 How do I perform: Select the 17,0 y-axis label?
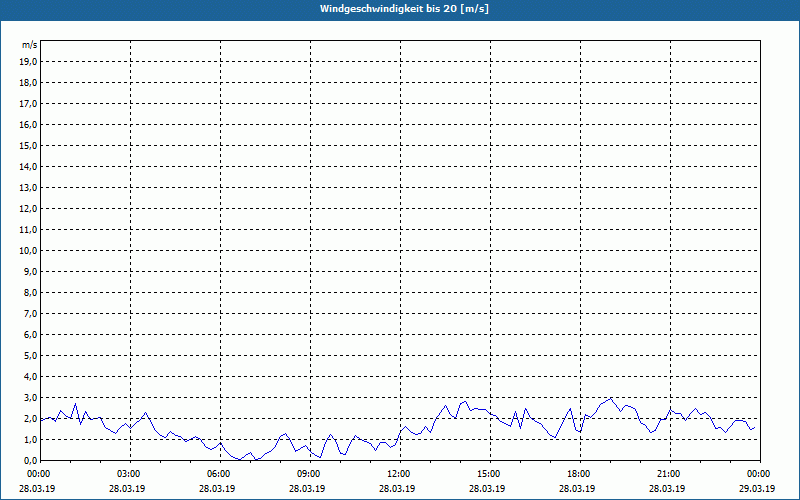28,104
